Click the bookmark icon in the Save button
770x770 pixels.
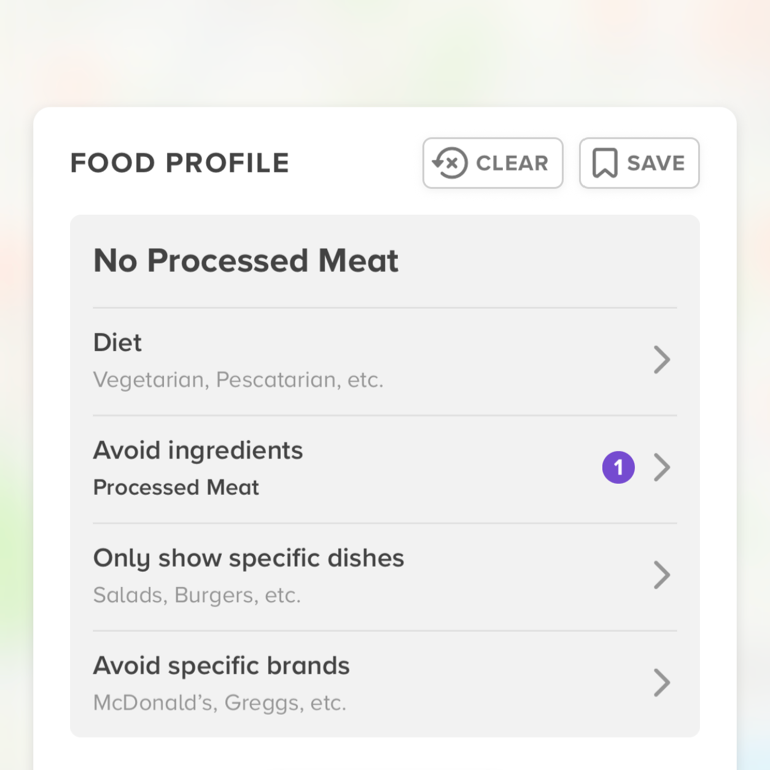604,163
